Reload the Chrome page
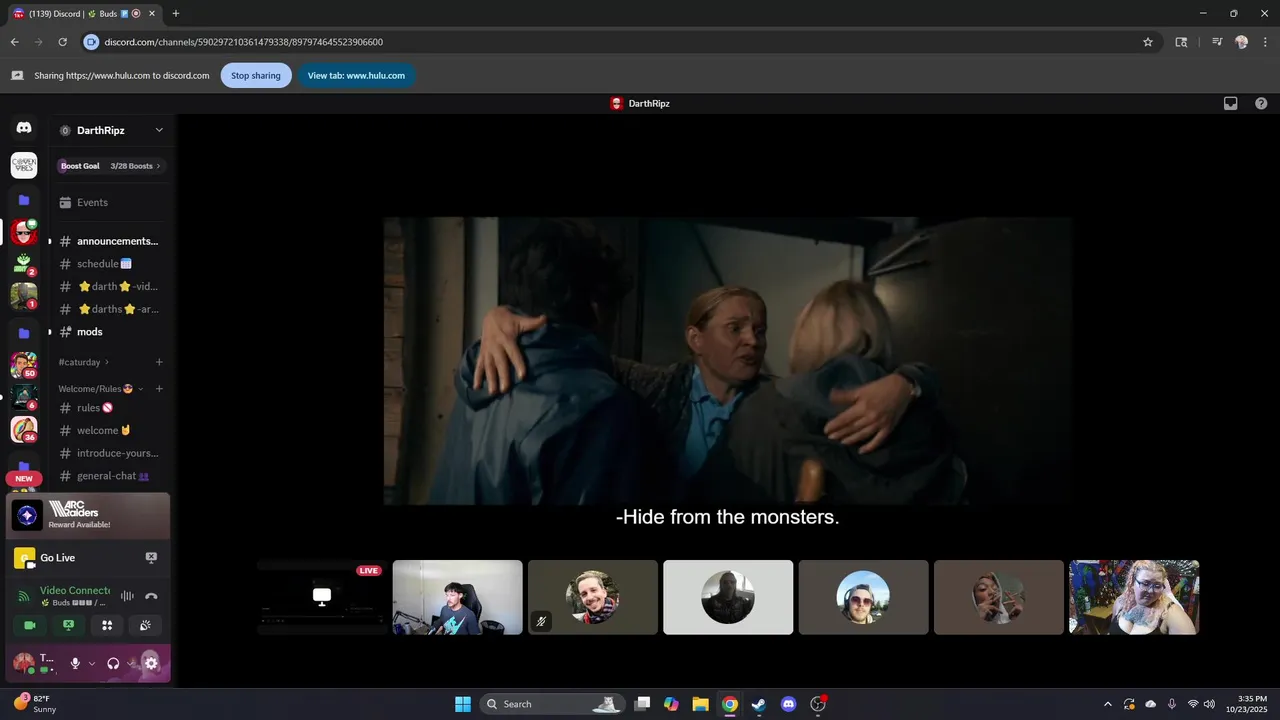This screenshot has width=1280, height=720. pos(62,42)
